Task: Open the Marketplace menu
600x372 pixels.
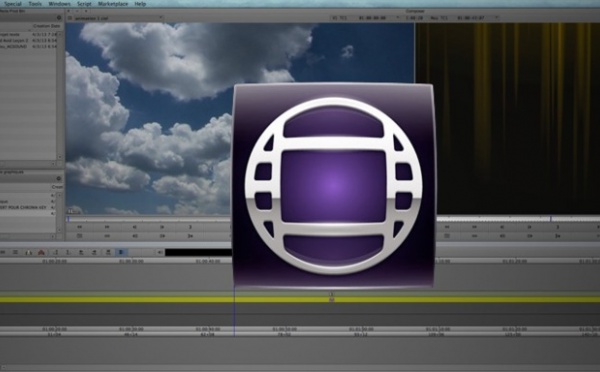Action: [113, 4]
